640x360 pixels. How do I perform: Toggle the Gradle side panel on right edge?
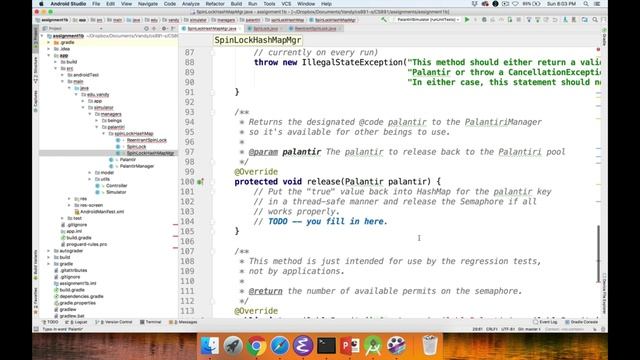[x=604, y=37]
